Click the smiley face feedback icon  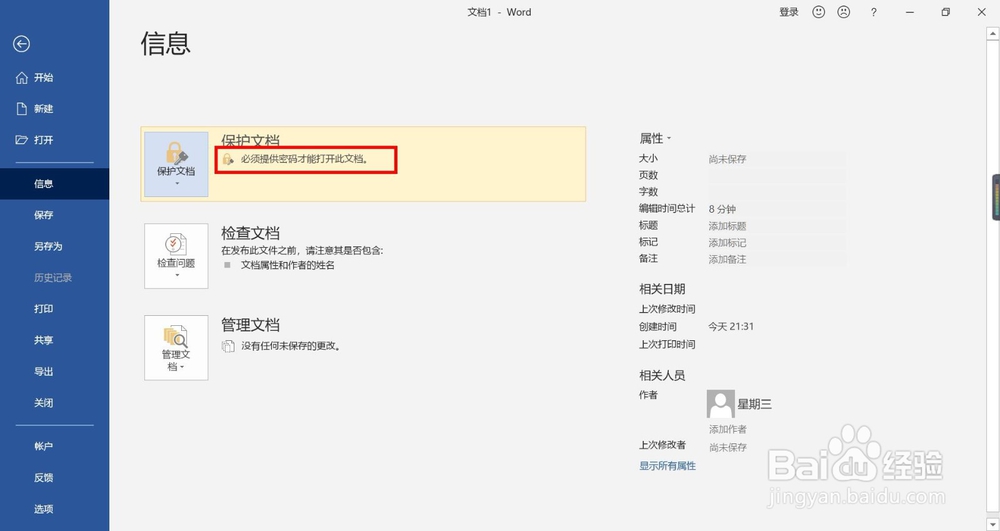point(818,12)
